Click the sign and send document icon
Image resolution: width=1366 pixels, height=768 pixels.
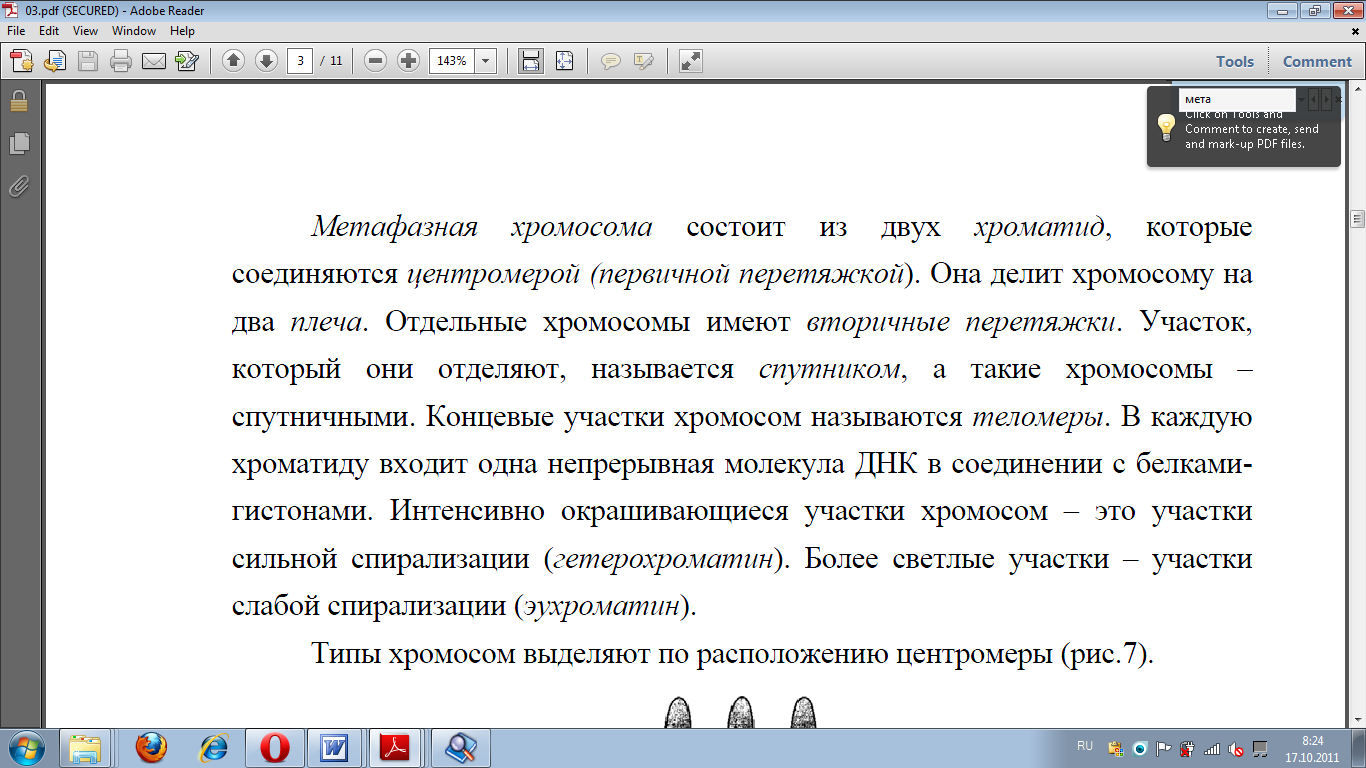186,61
